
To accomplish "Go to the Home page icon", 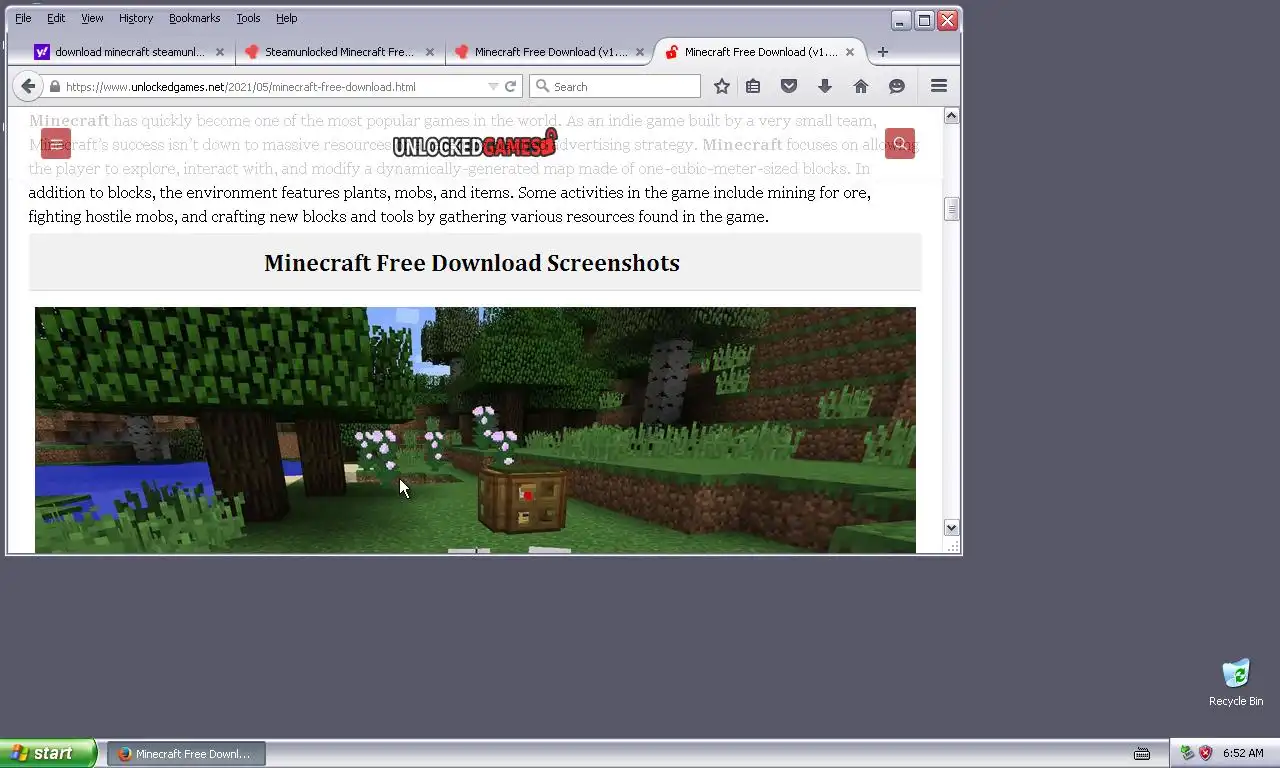I will click(x=861, y=87).
